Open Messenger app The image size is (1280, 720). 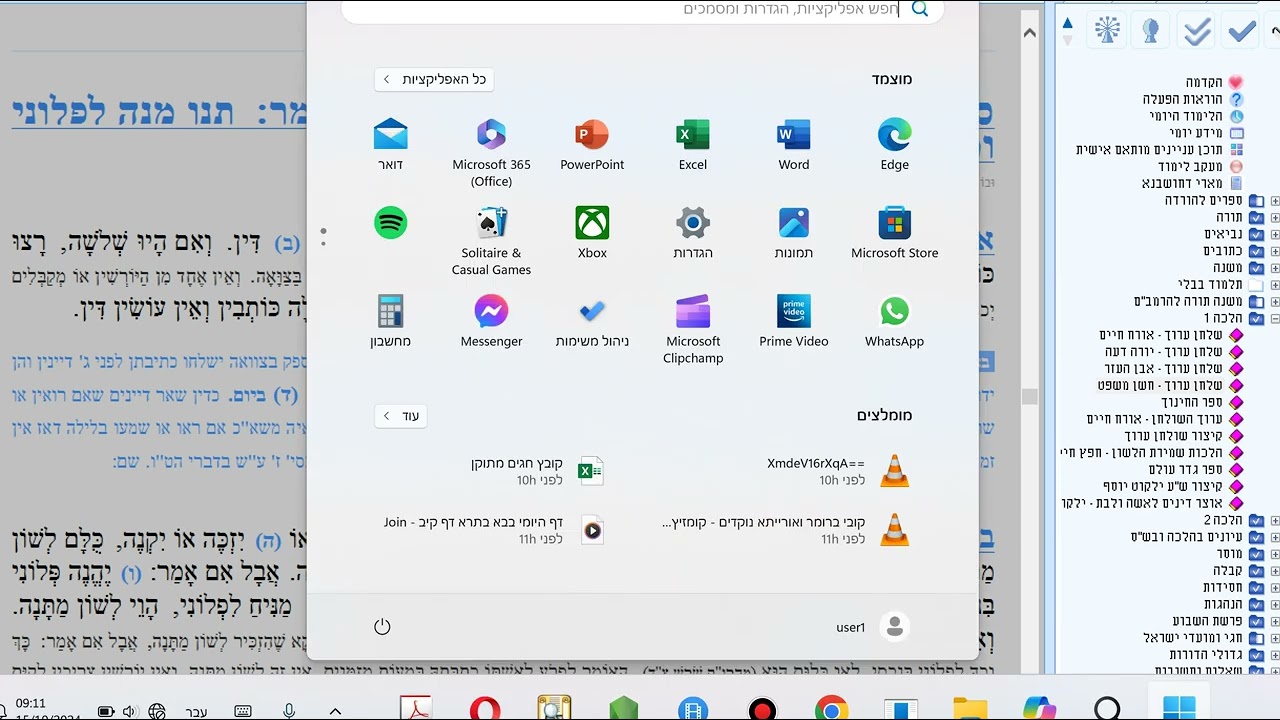pos(491,321)
